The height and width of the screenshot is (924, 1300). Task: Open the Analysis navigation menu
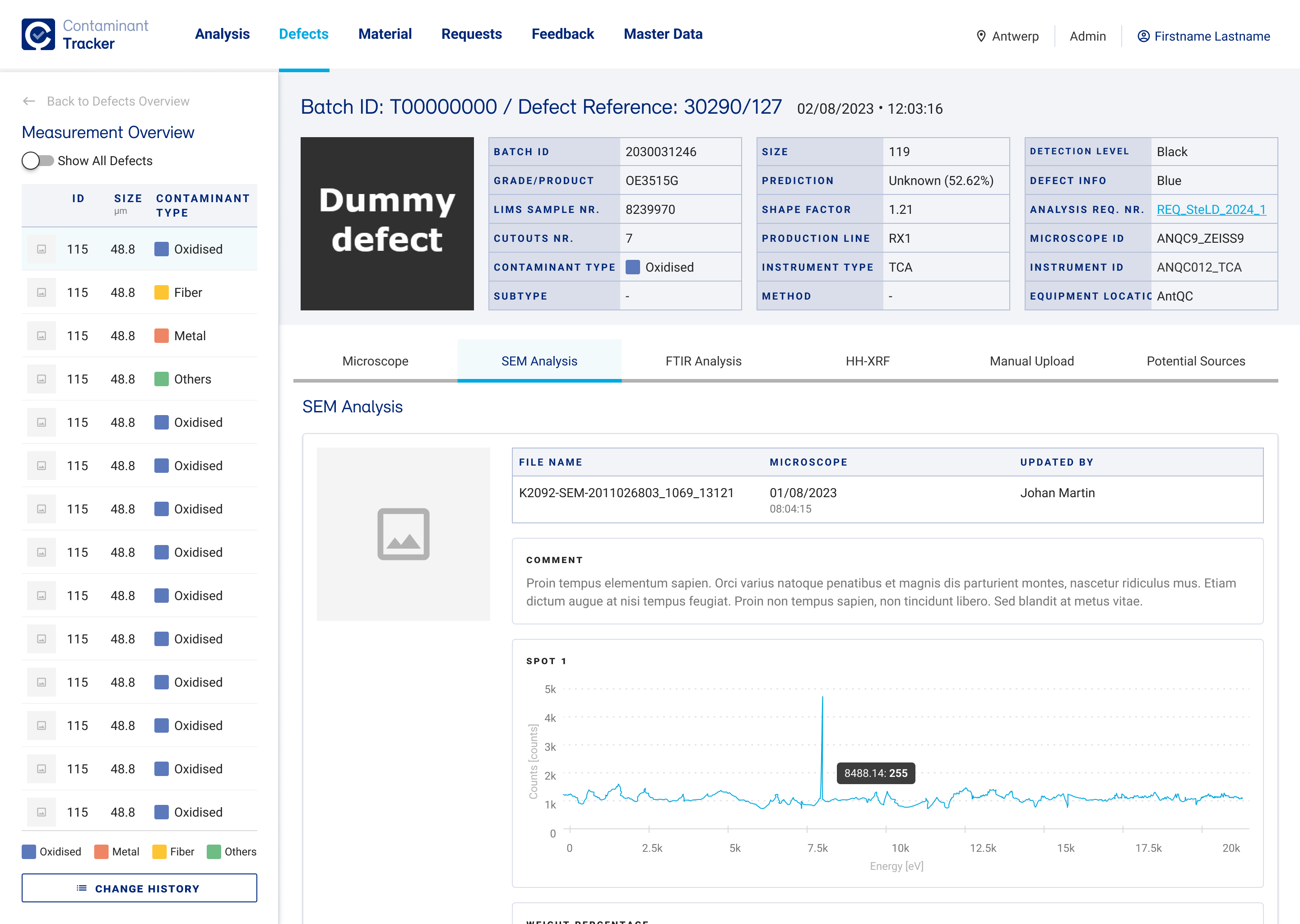(222, 34)
